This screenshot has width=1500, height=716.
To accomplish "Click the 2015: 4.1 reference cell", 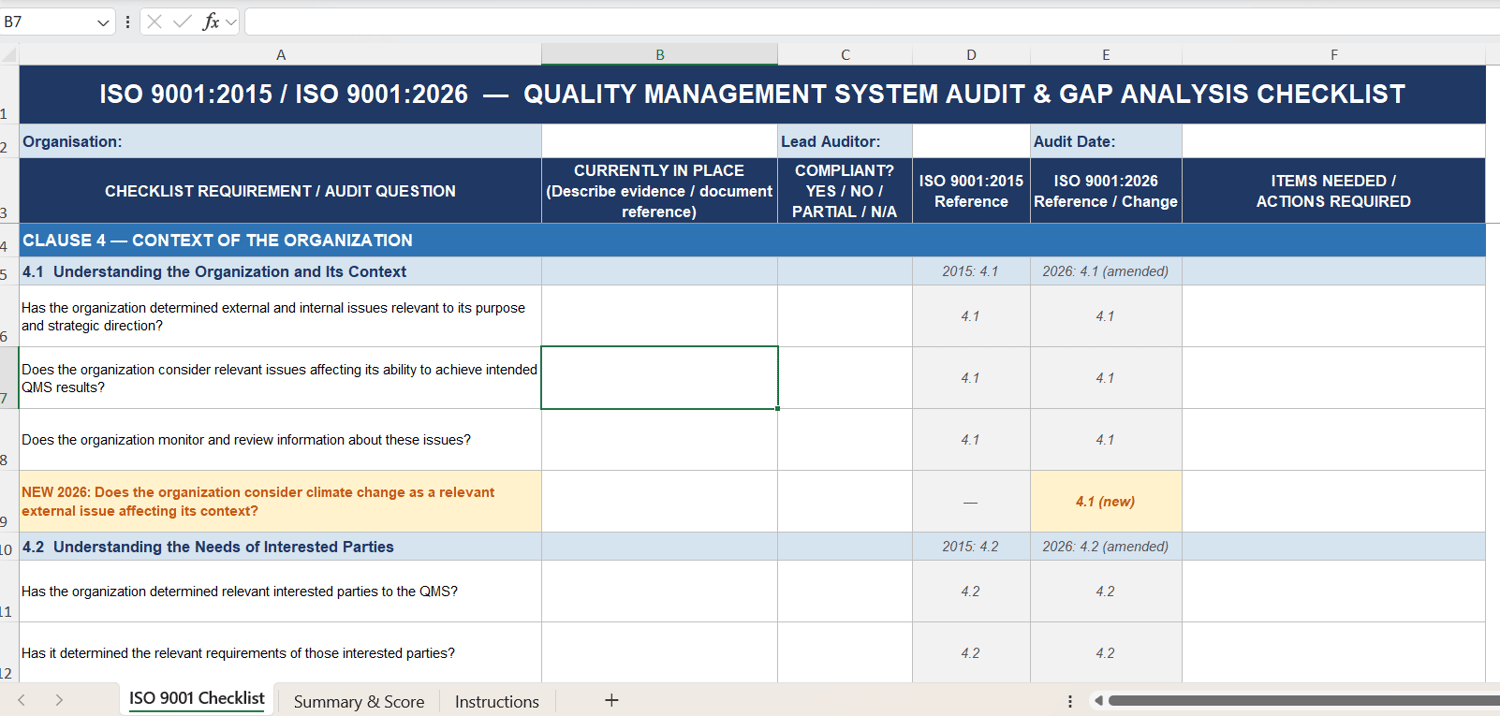I will click(971, 271).
